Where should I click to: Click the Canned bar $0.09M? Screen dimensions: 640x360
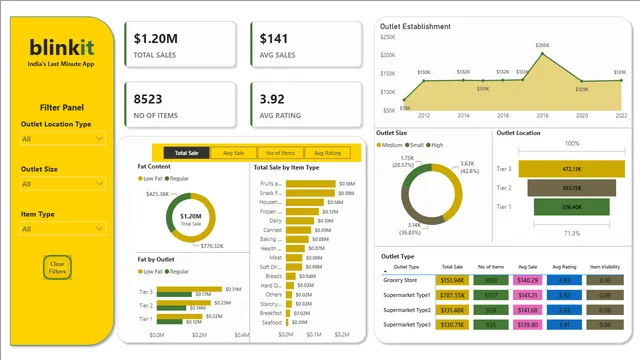298,230
